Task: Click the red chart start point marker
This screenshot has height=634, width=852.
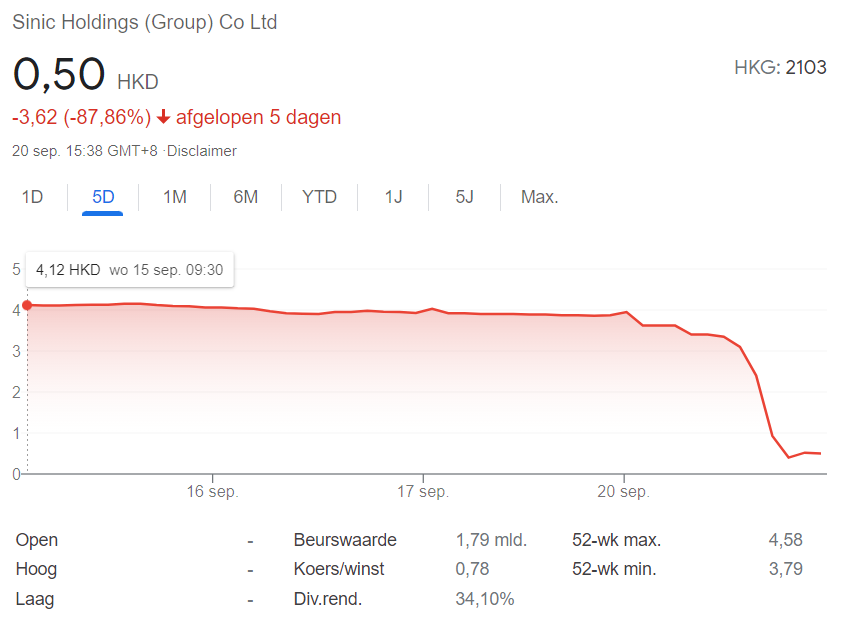Action: (x=27, y=305)
